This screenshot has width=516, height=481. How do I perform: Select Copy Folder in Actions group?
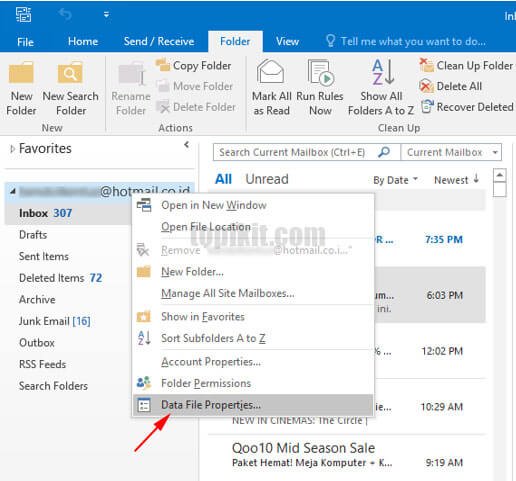[194, 66]
